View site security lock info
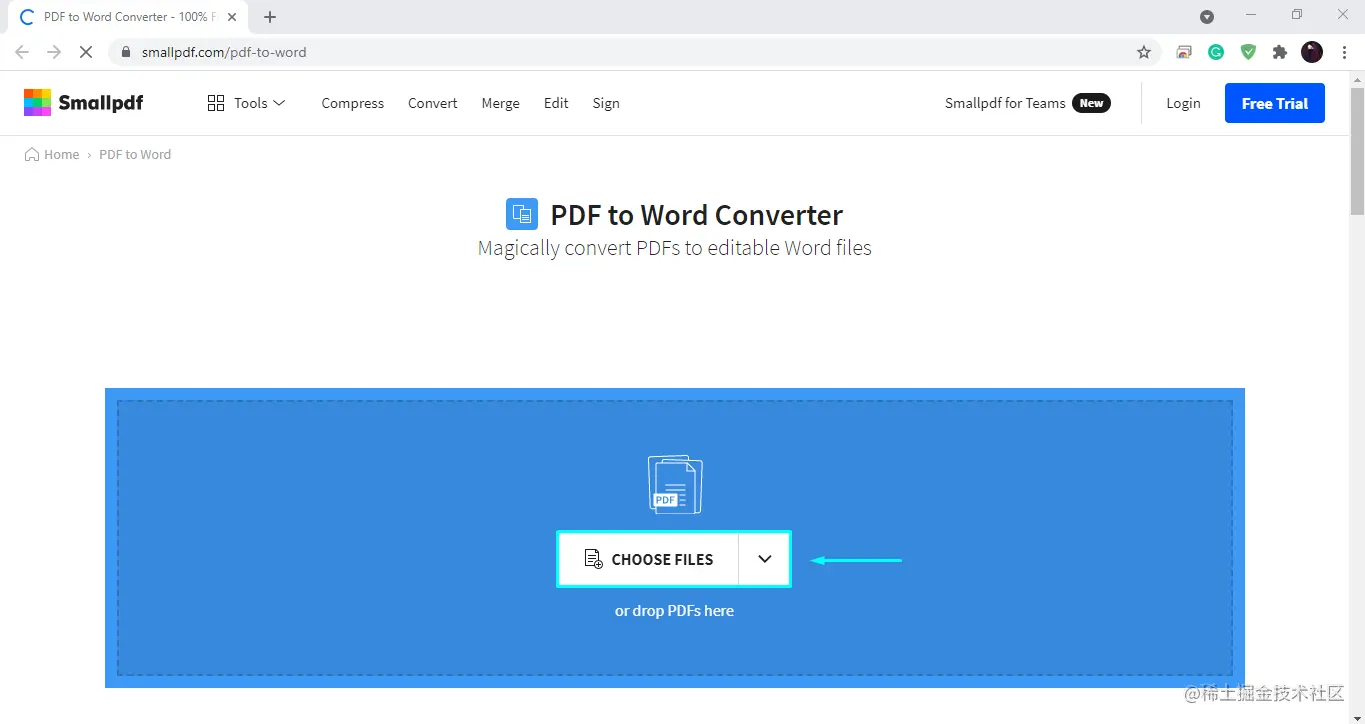1365x724 pixels. tap(126, 52)
